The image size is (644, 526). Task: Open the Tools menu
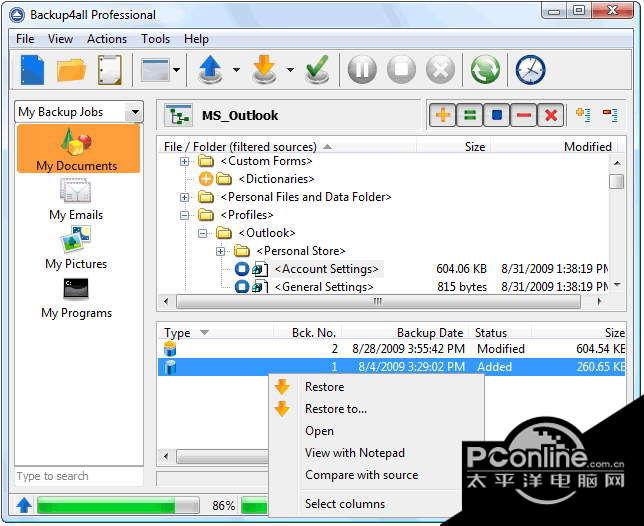point(155,39)
